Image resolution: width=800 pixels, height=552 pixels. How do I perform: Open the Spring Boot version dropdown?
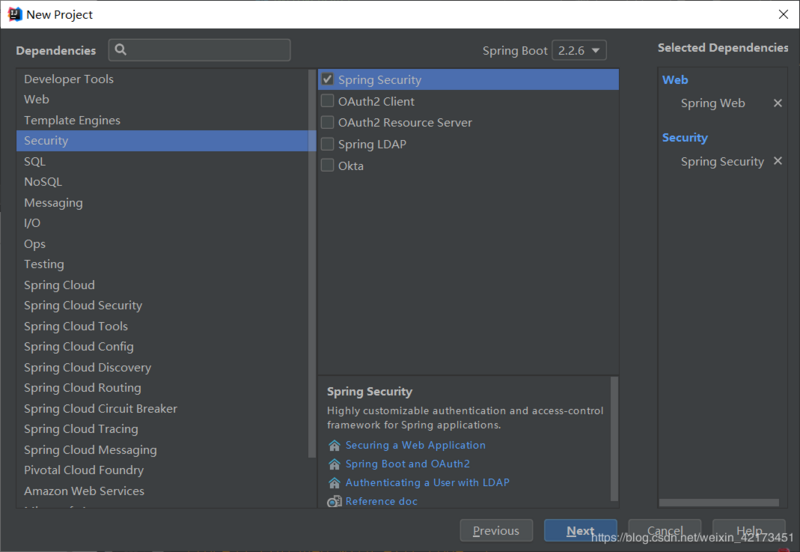pos(579,51)
